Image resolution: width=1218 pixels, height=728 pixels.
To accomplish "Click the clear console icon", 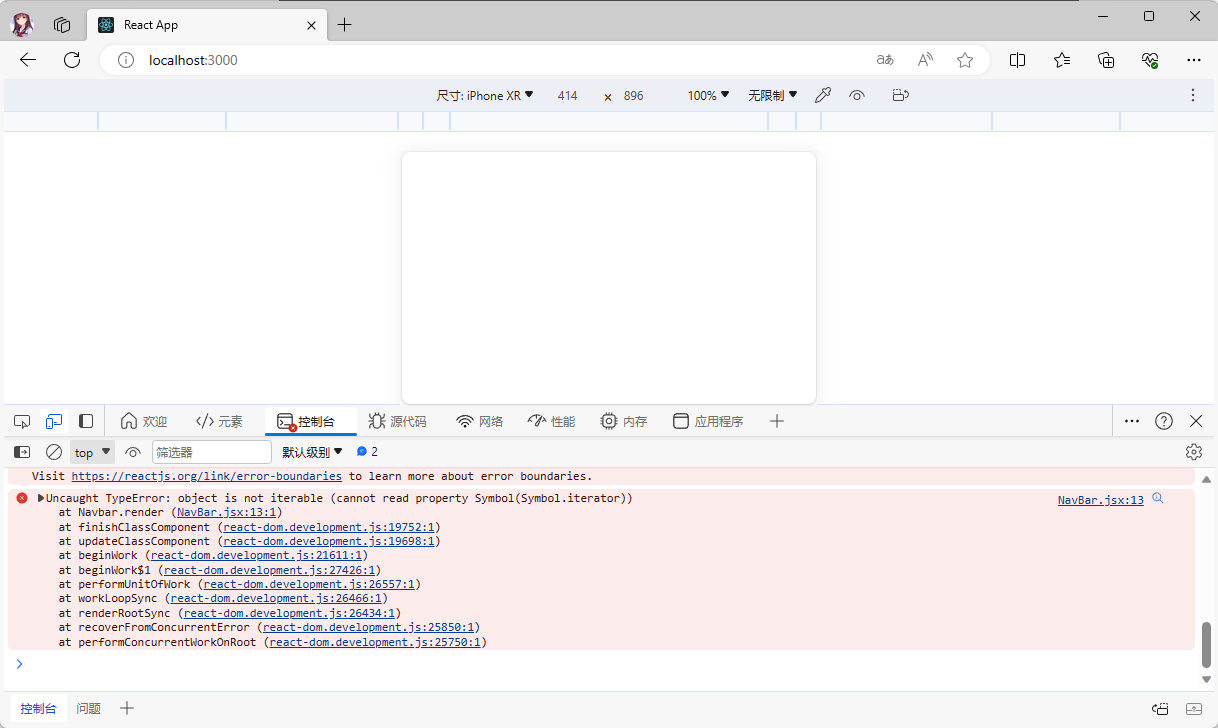I will 54,452.
